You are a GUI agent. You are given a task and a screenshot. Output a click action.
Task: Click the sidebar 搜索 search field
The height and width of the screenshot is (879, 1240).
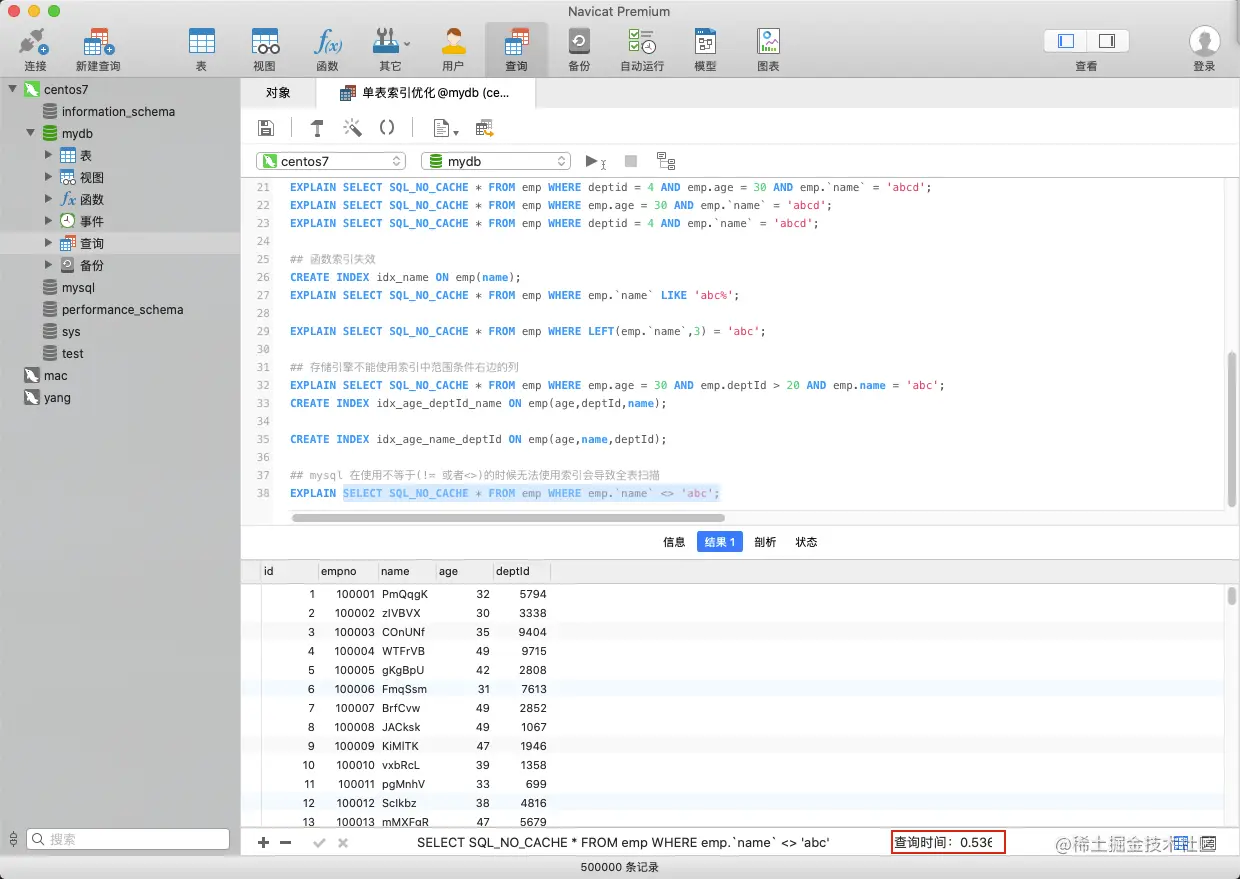coord(130,840)
